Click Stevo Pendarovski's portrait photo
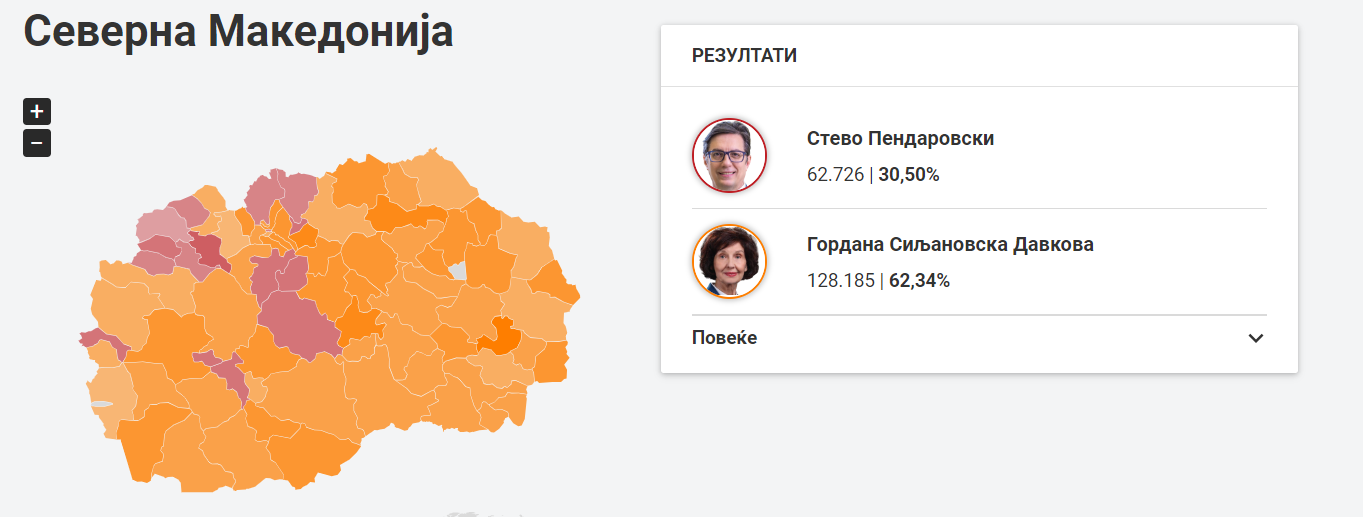The image size is (1363, 517). pos(729,156)
